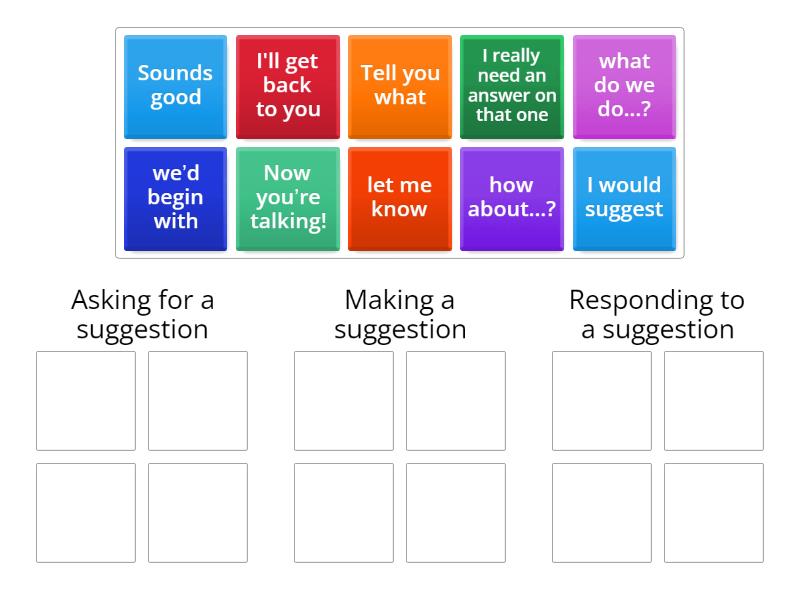Select the 'I would suggest' card
This screenshot has width=800, height=600.
coord(624,198)
